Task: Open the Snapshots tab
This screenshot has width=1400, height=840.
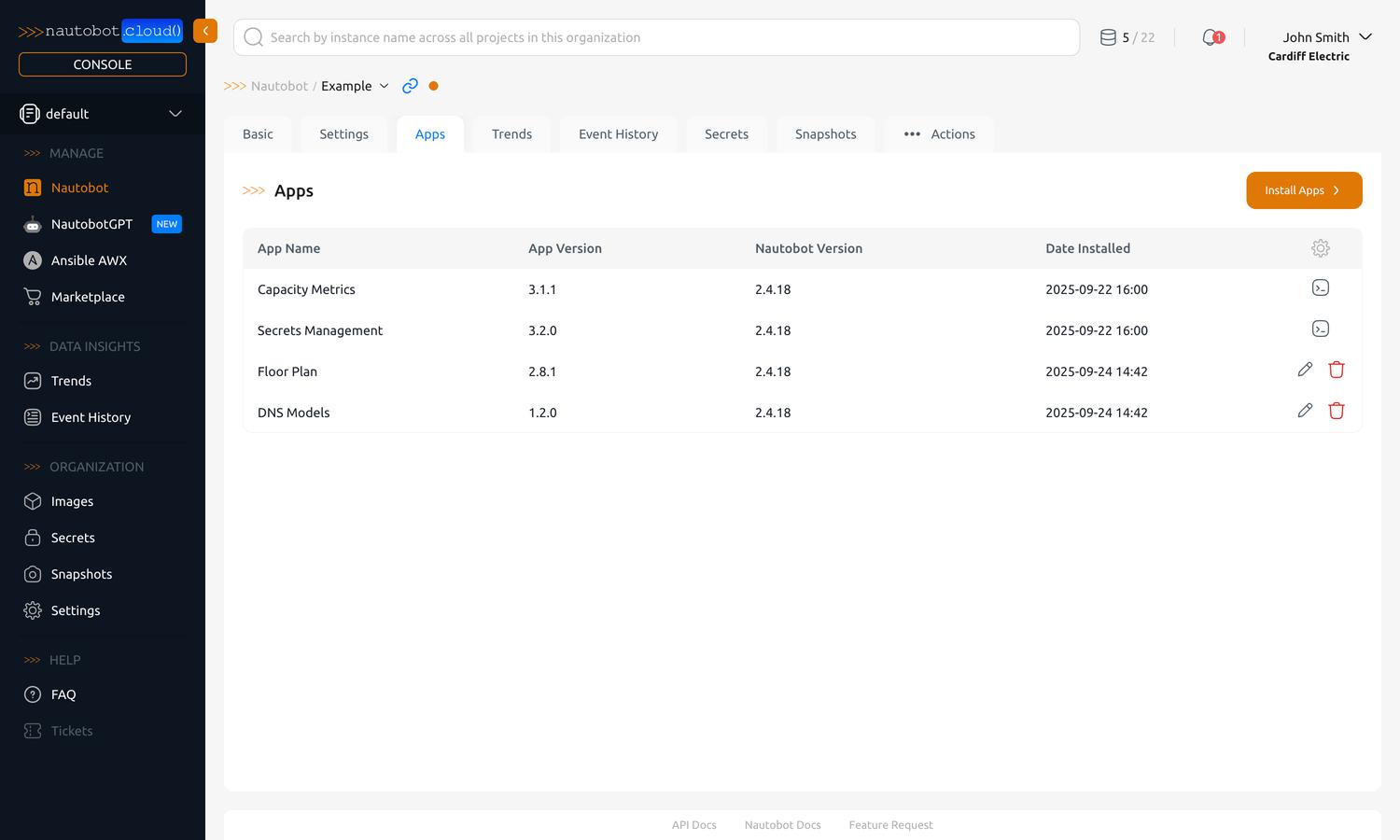Action: click(825, 133)
